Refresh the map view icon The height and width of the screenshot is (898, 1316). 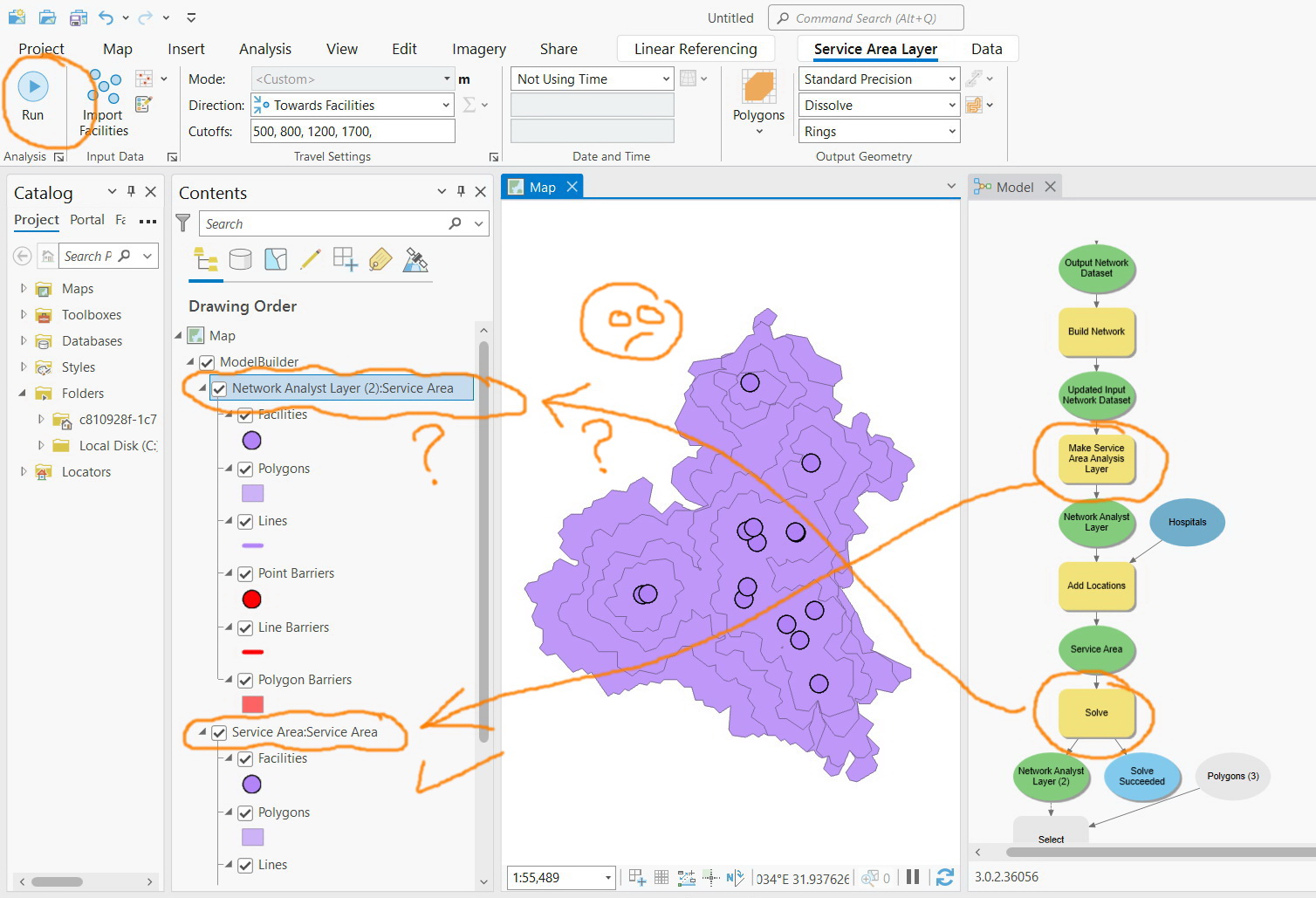coord(945,877)
